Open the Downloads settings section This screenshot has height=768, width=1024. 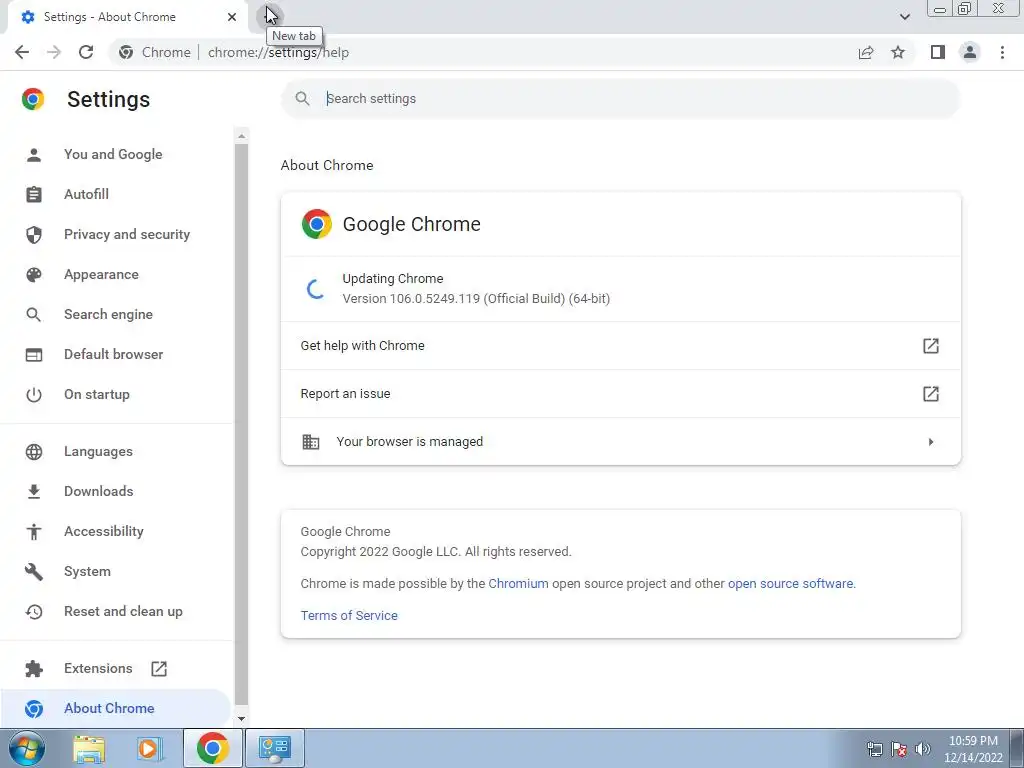tap(99, 491)
